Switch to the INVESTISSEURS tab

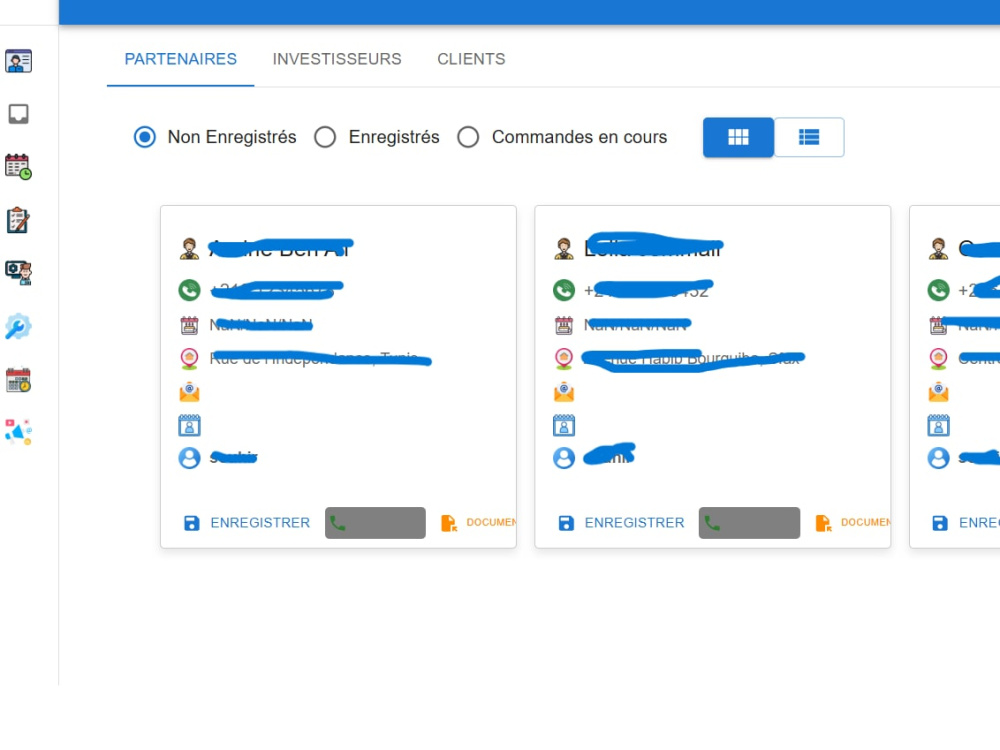tap(337, 59)
